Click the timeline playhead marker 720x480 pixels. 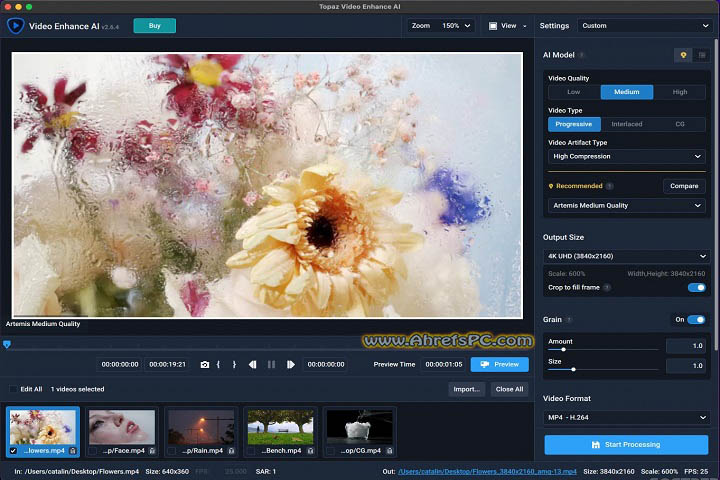click(7, 344)
